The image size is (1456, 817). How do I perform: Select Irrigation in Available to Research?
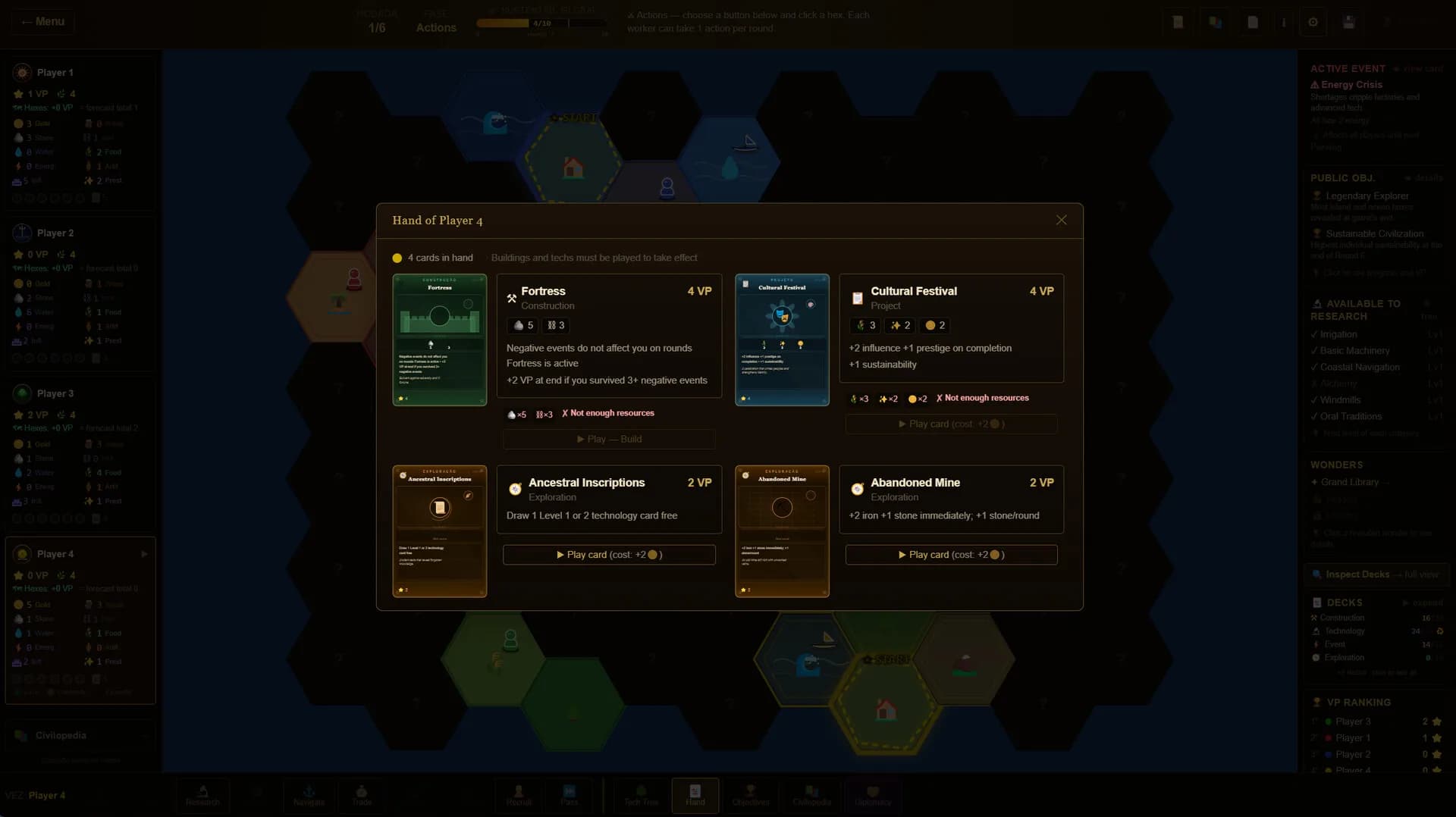[1376, 334]
